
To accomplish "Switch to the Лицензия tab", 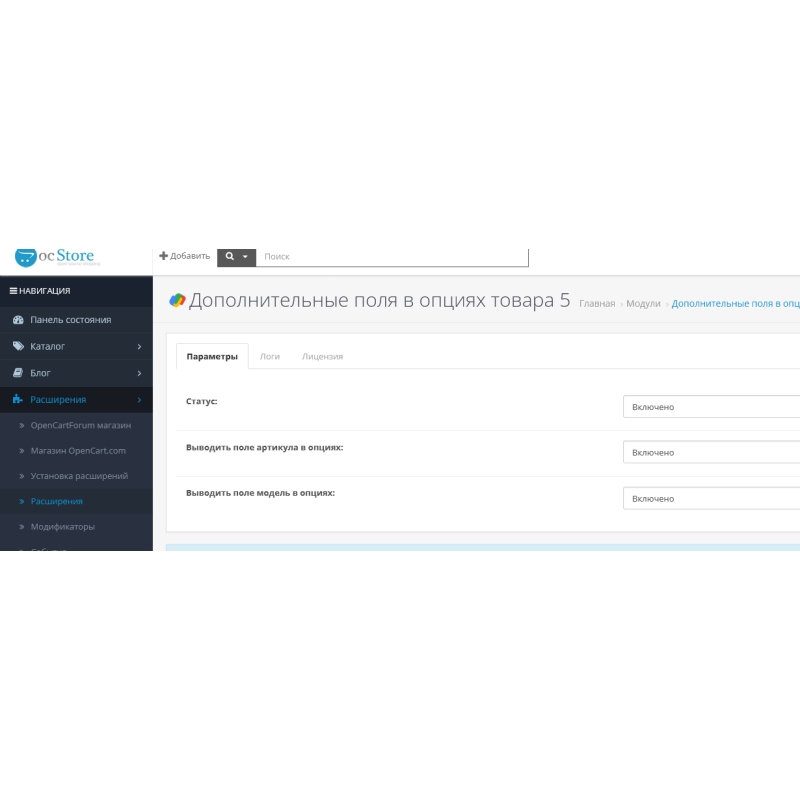I will pos(322,356).
